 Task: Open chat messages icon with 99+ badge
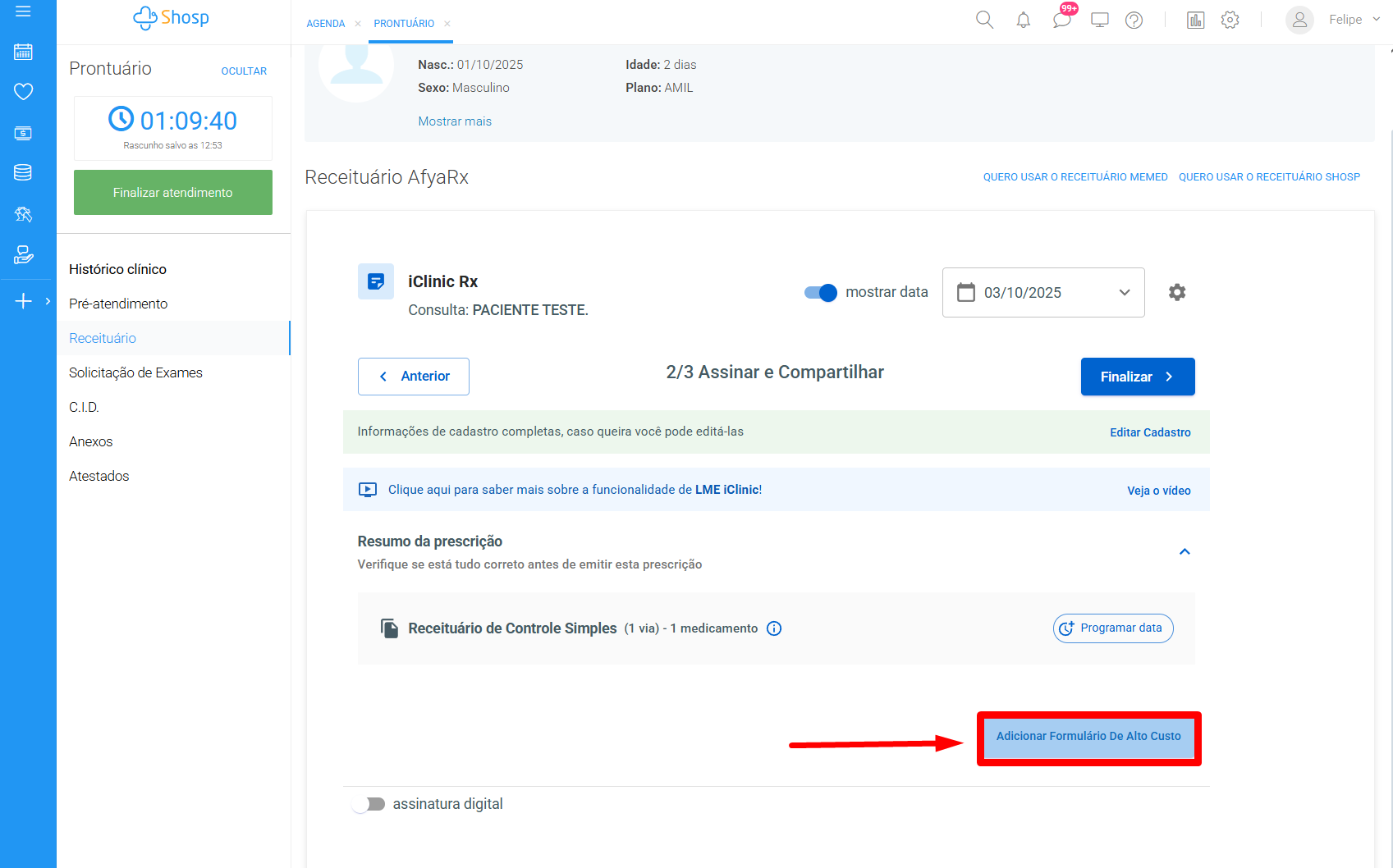tap(1061, 20)
